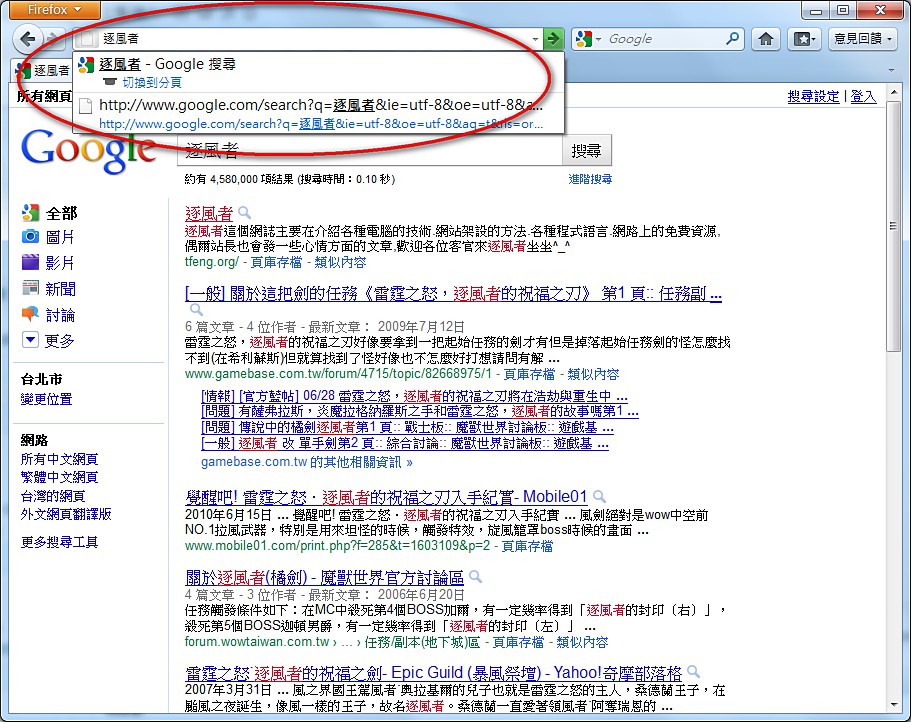Open 進階搜尋 advanced search link
The image size is (911, 722).
point(590,179)
